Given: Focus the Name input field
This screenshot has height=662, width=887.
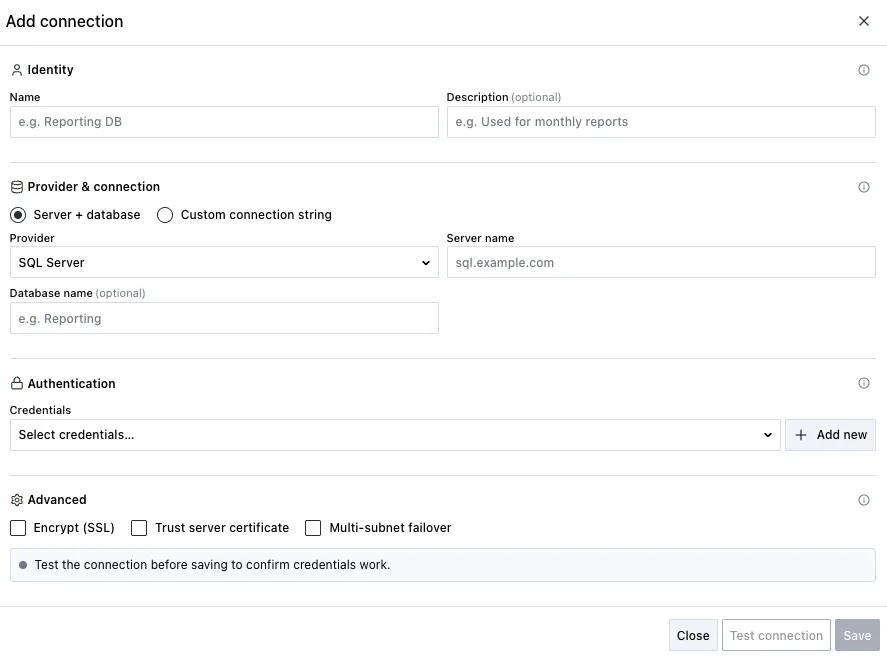Looking at the screenshot, I should point(224,122).
